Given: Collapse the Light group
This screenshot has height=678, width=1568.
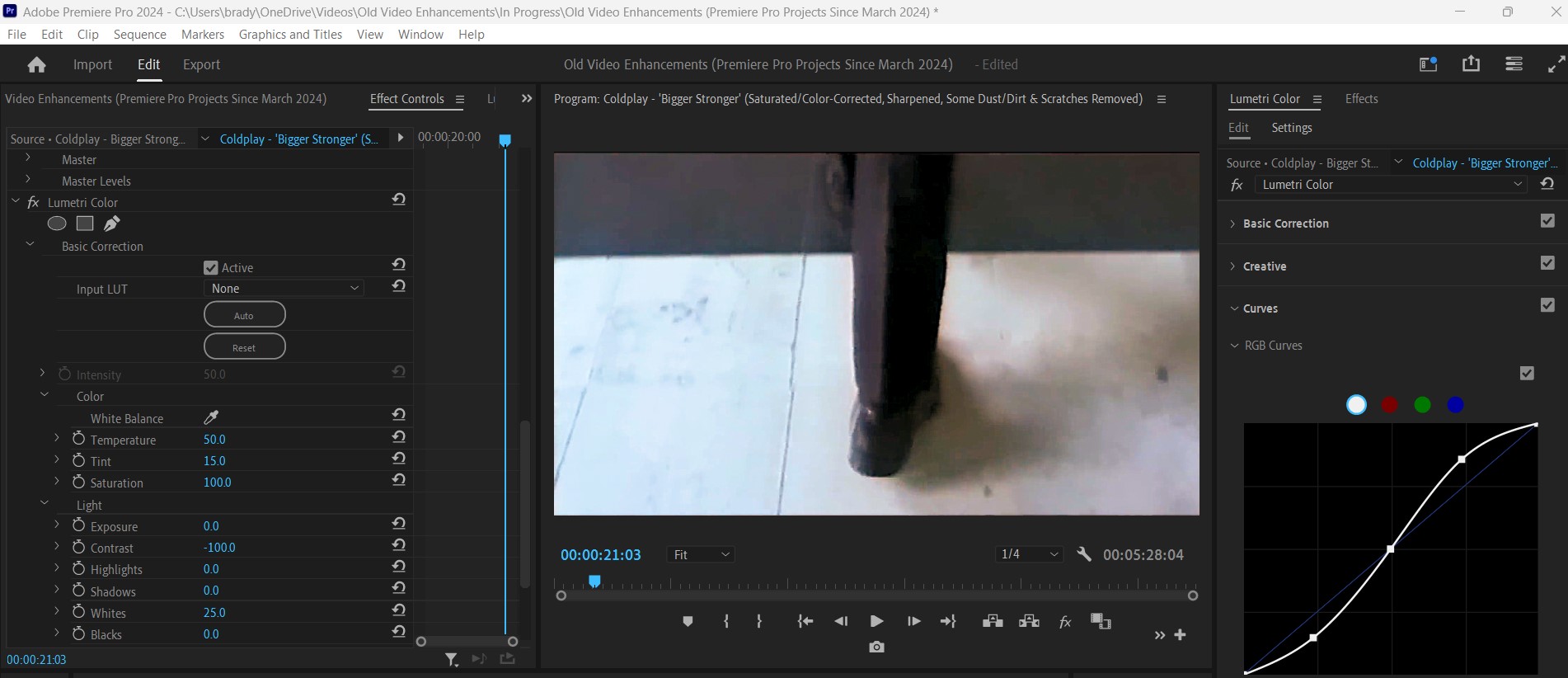Looking at the screenshot, I should pyautogui.click(x=45, y=502).
